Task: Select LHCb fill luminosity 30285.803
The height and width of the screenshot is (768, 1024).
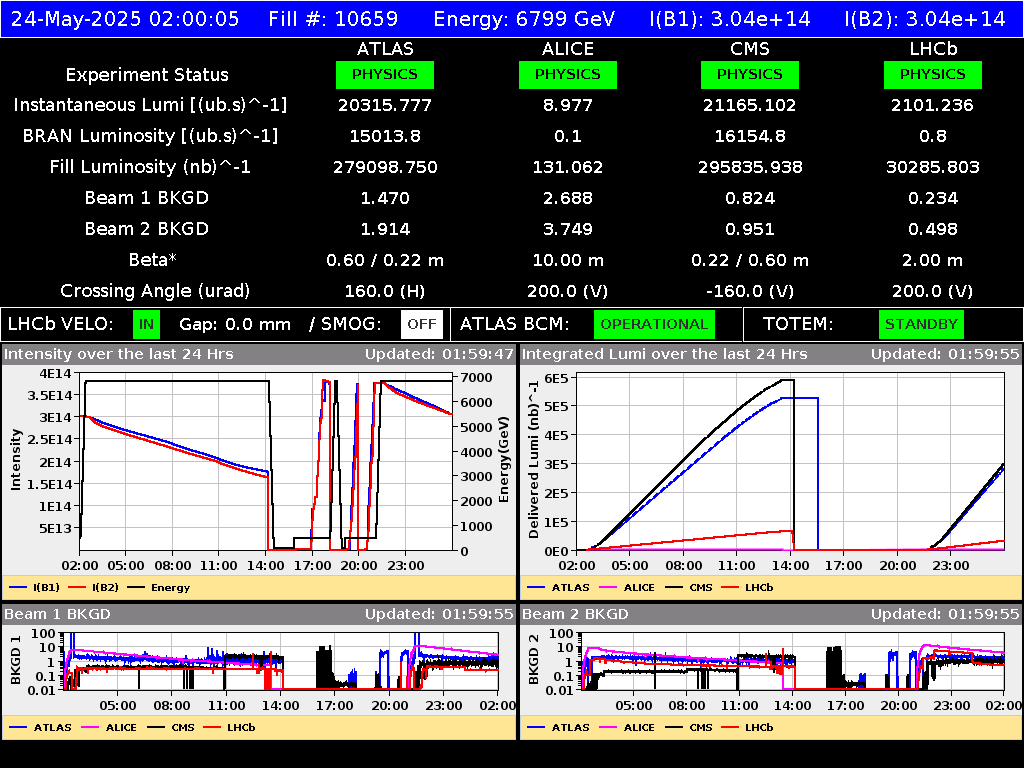Action: (x=933, y=167)
